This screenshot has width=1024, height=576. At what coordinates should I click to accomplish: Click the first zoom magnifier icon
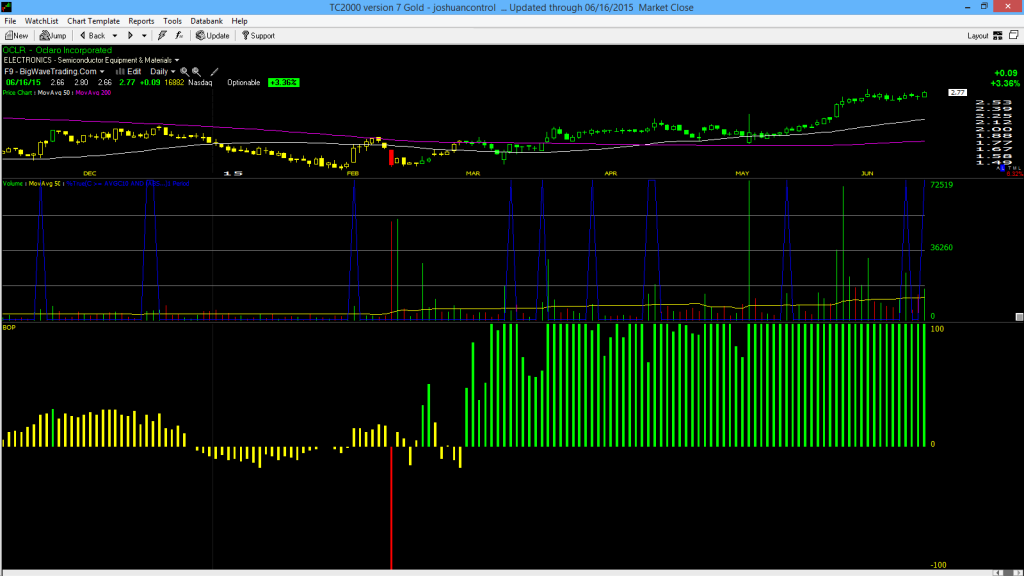click(185, 72)
